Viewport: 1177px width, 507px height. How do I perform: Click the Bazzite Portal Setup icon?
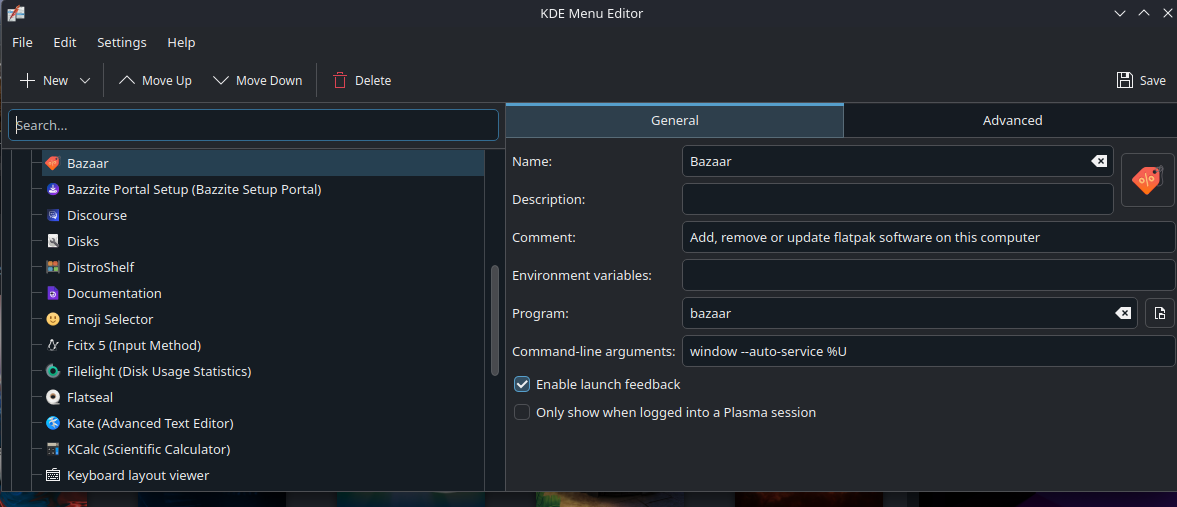coord(53,189)
